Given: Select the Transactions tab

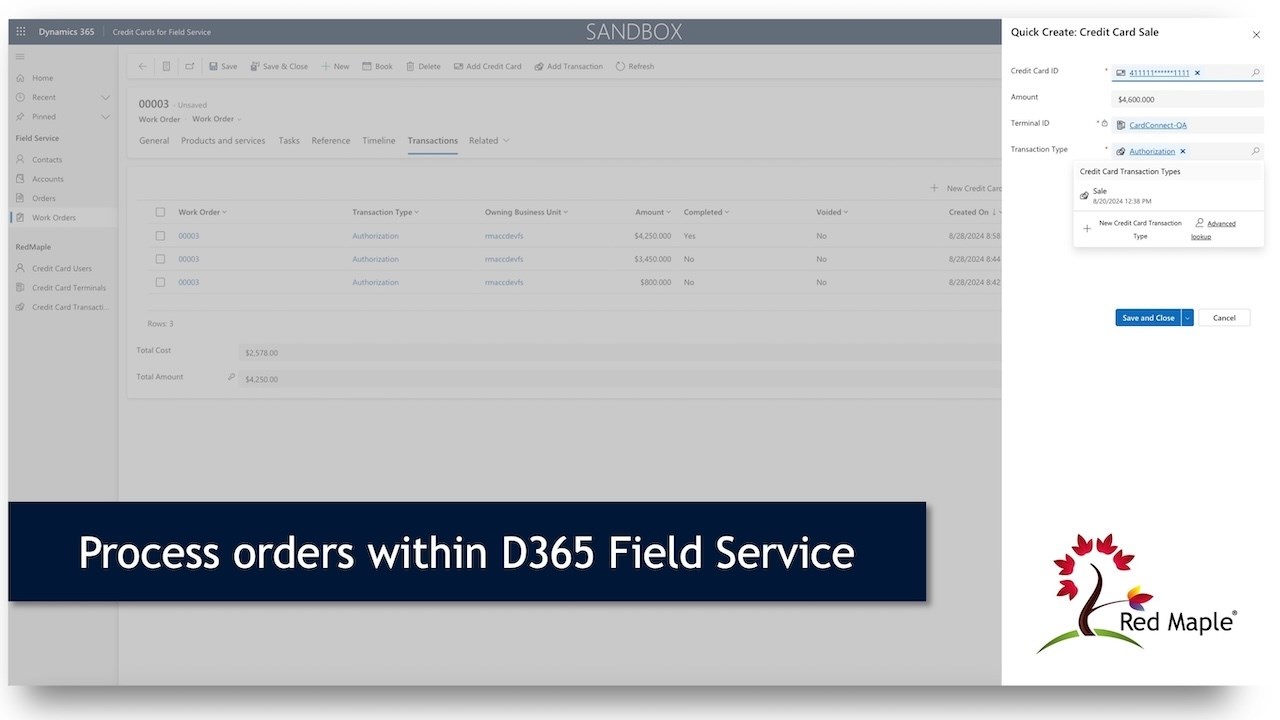Looking at the screenshot, I should pyautogui.click(x=433, y=141).
